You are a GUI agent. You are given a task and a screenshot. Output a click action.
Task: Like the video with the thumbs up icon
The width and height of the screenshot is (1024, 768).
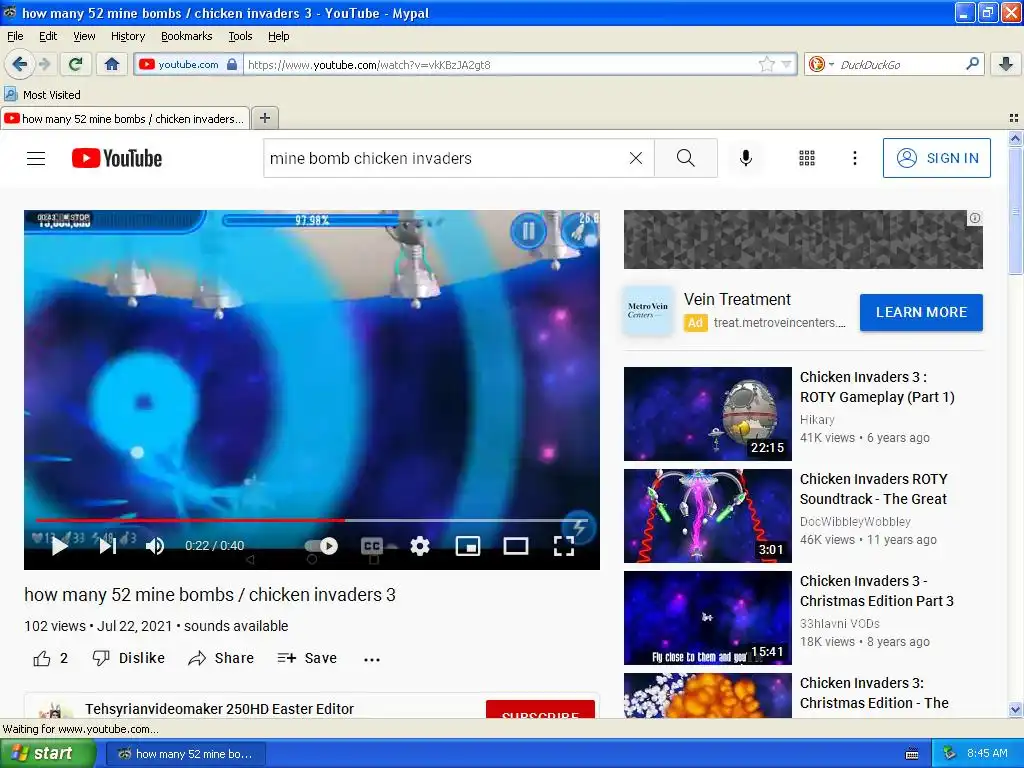42,658
